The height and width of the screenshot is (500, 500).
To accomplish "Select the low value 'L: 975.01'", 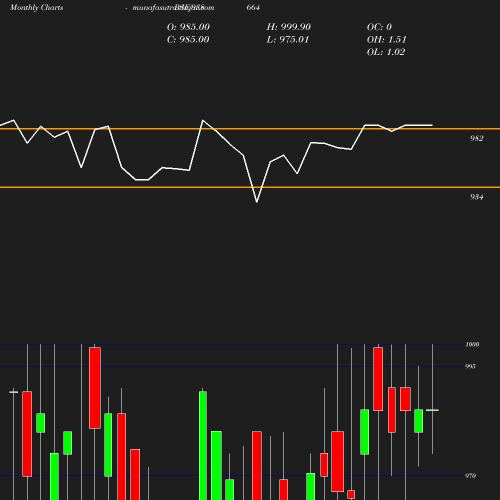I will [x=288, y=40].
